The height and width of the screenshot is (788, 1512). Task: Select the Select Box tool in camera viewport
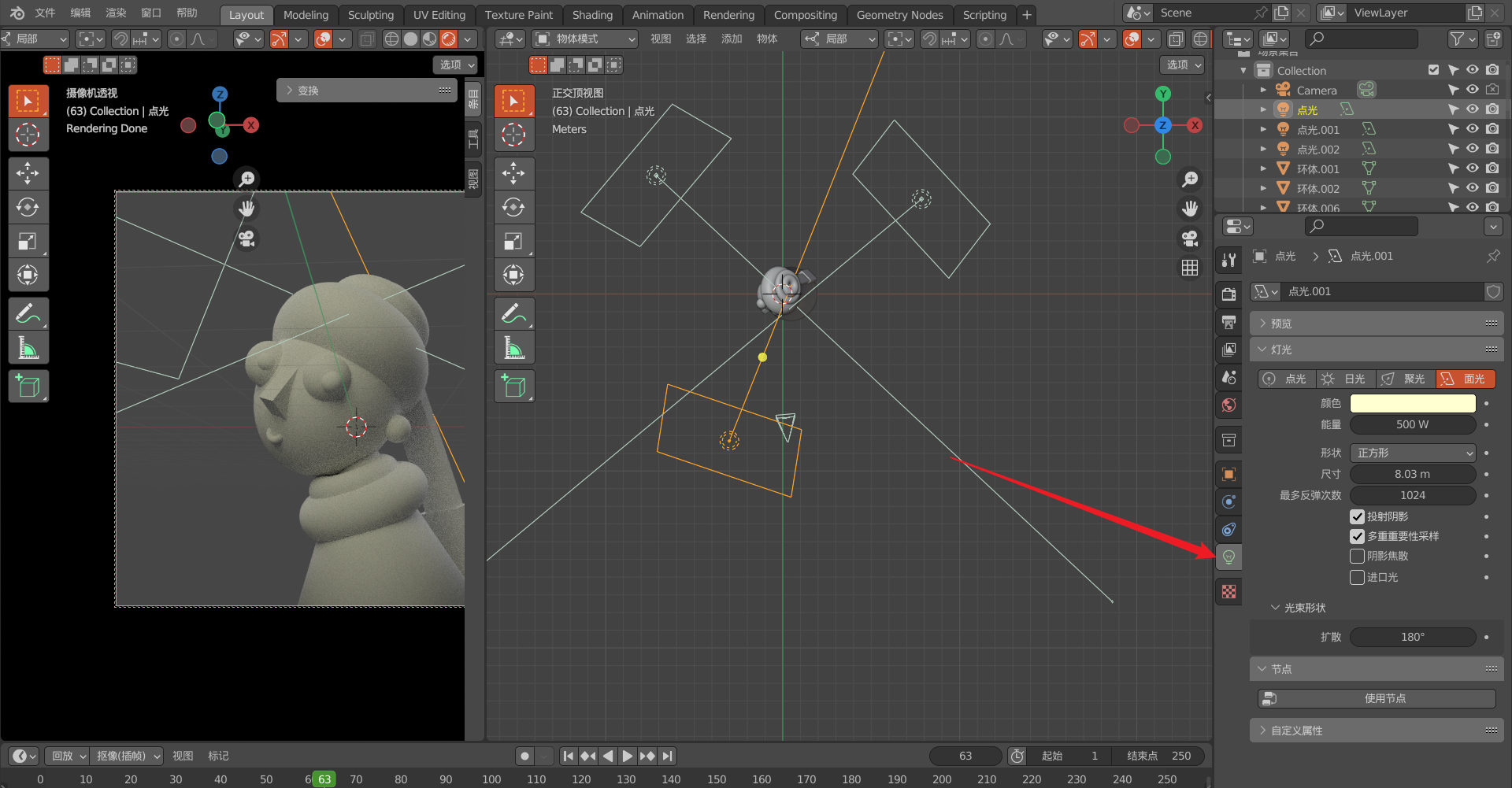pos(28,101)
